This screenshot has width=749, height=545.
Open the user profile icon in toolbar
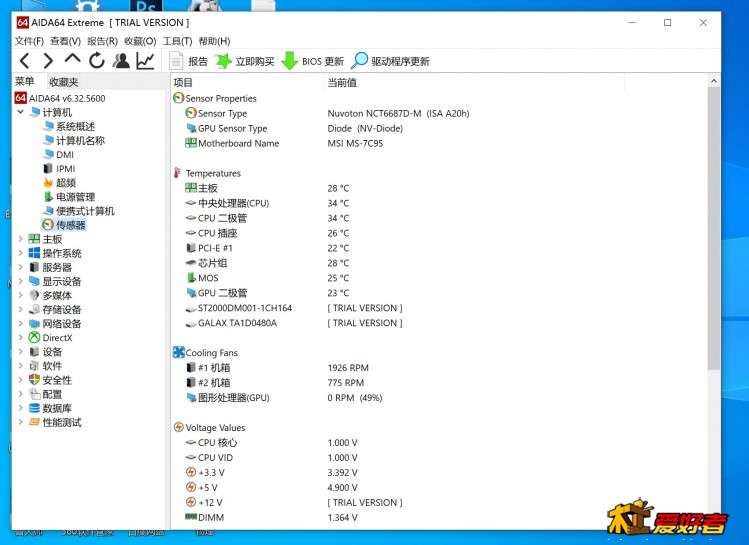click(121, 61)
